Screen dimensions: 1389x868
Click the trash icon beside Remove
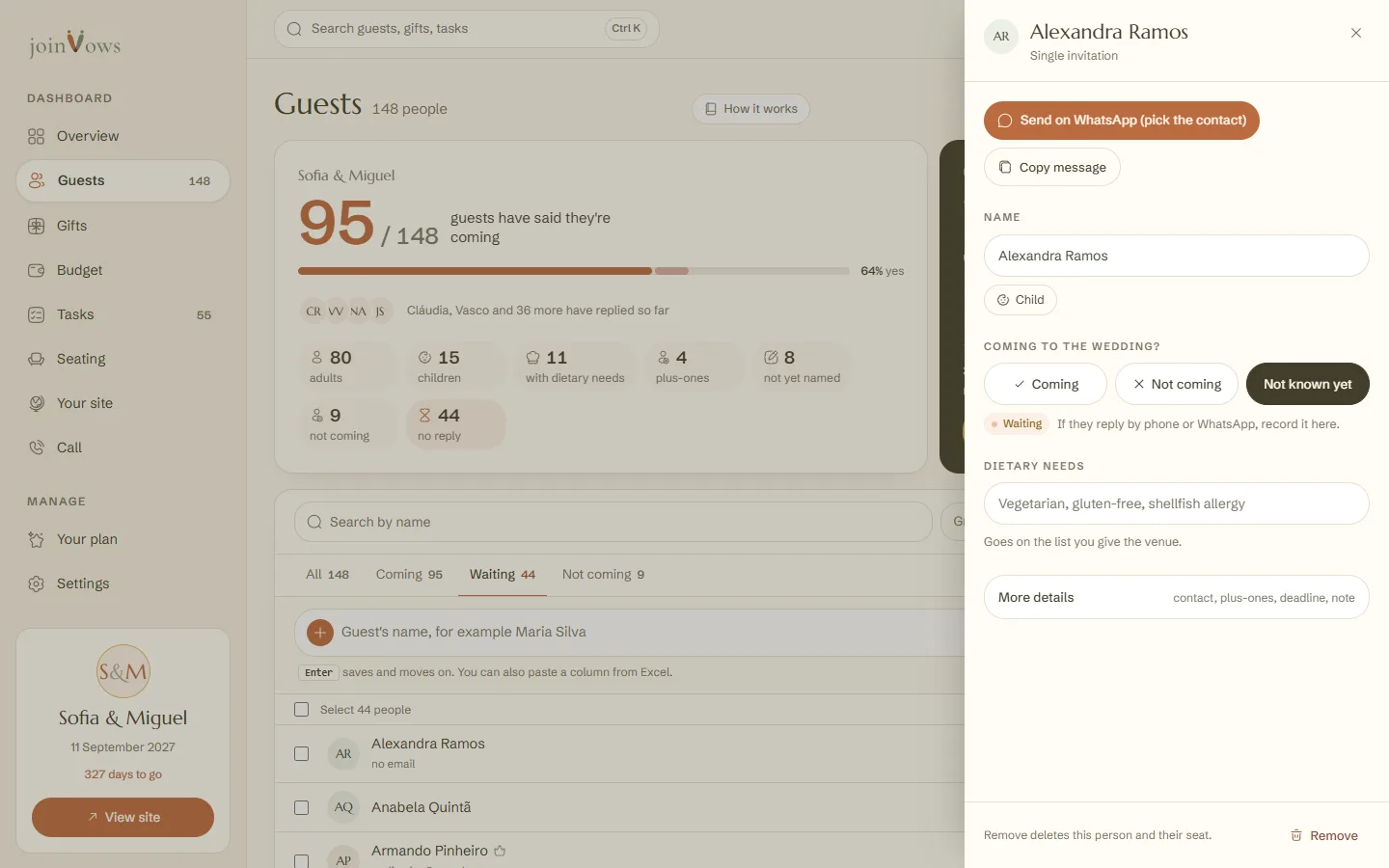point(1296,835)
